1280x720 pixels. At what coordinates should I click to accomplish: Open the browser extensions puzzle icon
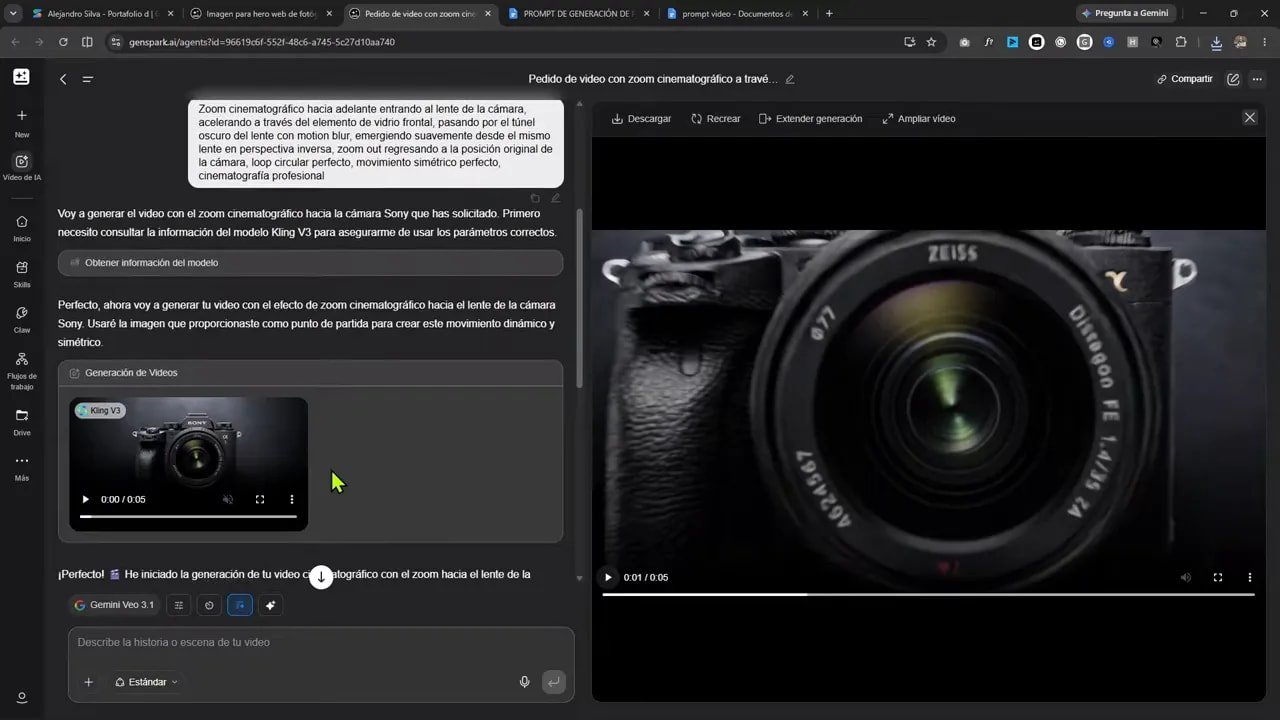tap(1181, 42)
